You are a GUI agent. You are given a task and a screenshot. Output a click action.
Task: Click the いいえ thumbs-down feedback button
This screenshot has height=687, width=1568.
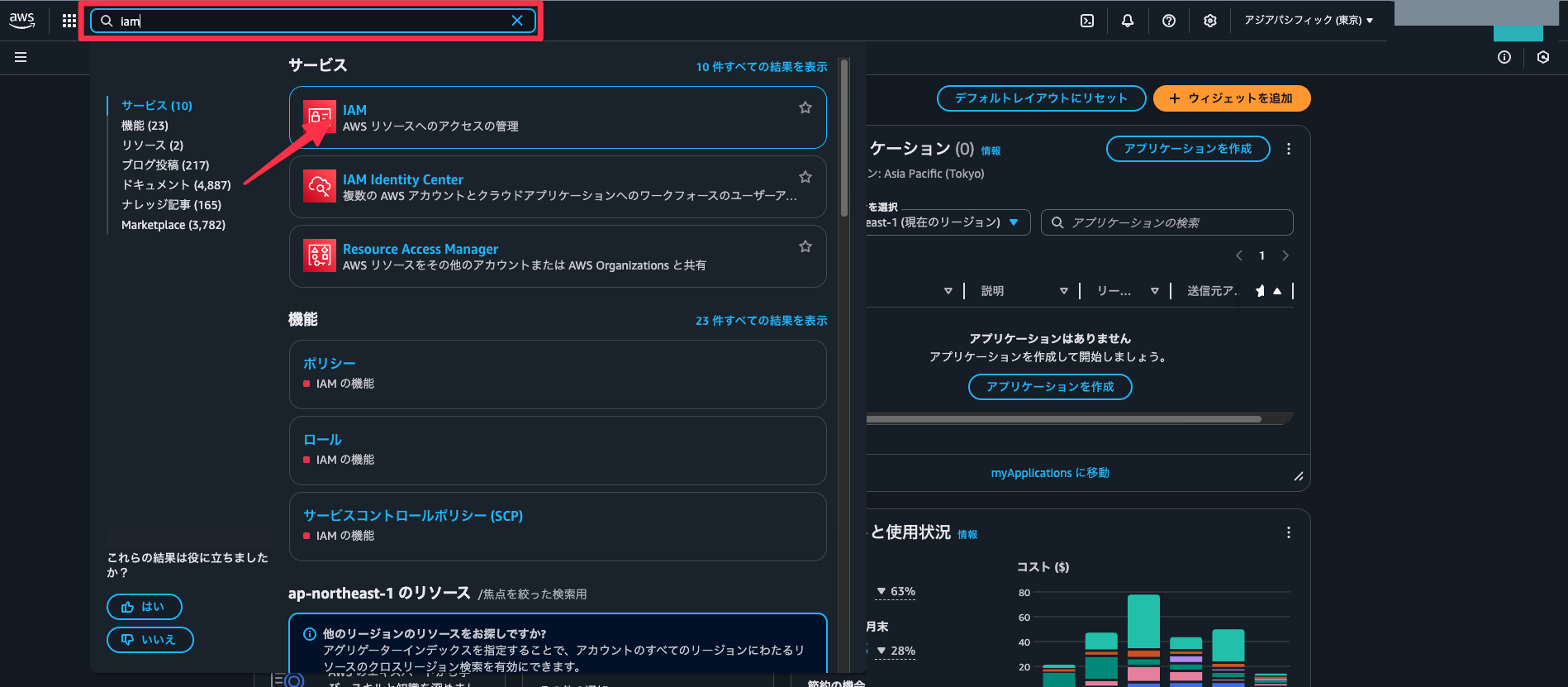point(150,640)
